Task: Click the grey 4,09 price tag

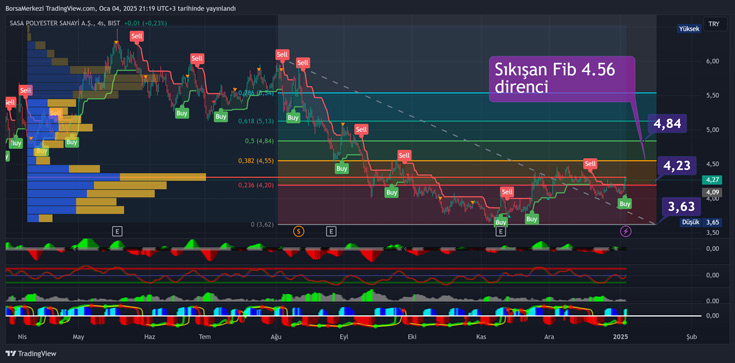Action: [x=712, y=192]
